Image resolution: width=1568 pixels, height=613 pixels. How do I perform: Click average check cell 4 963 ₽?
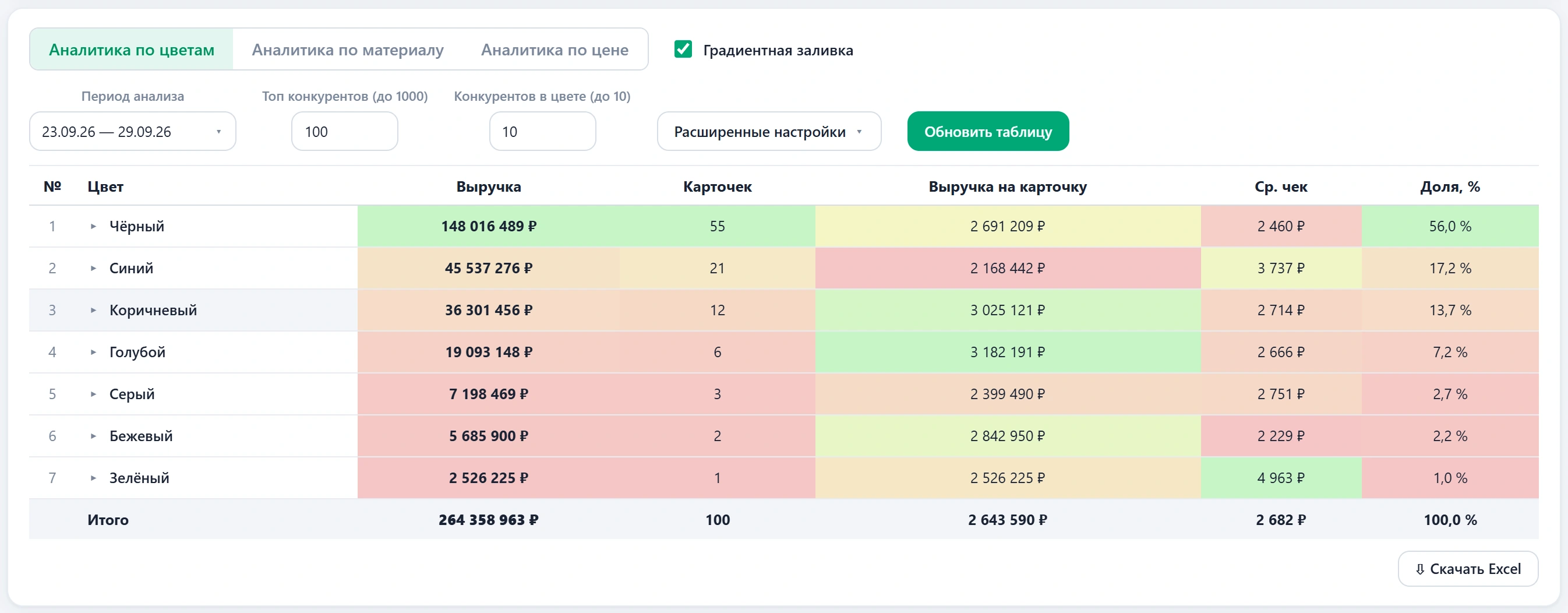[x=1281, y=478]
